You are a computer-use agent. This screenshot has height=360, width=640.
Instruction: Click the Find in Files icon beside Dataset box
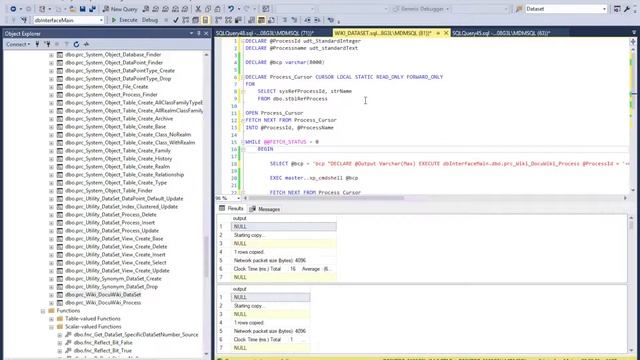(x=519, y=9)
